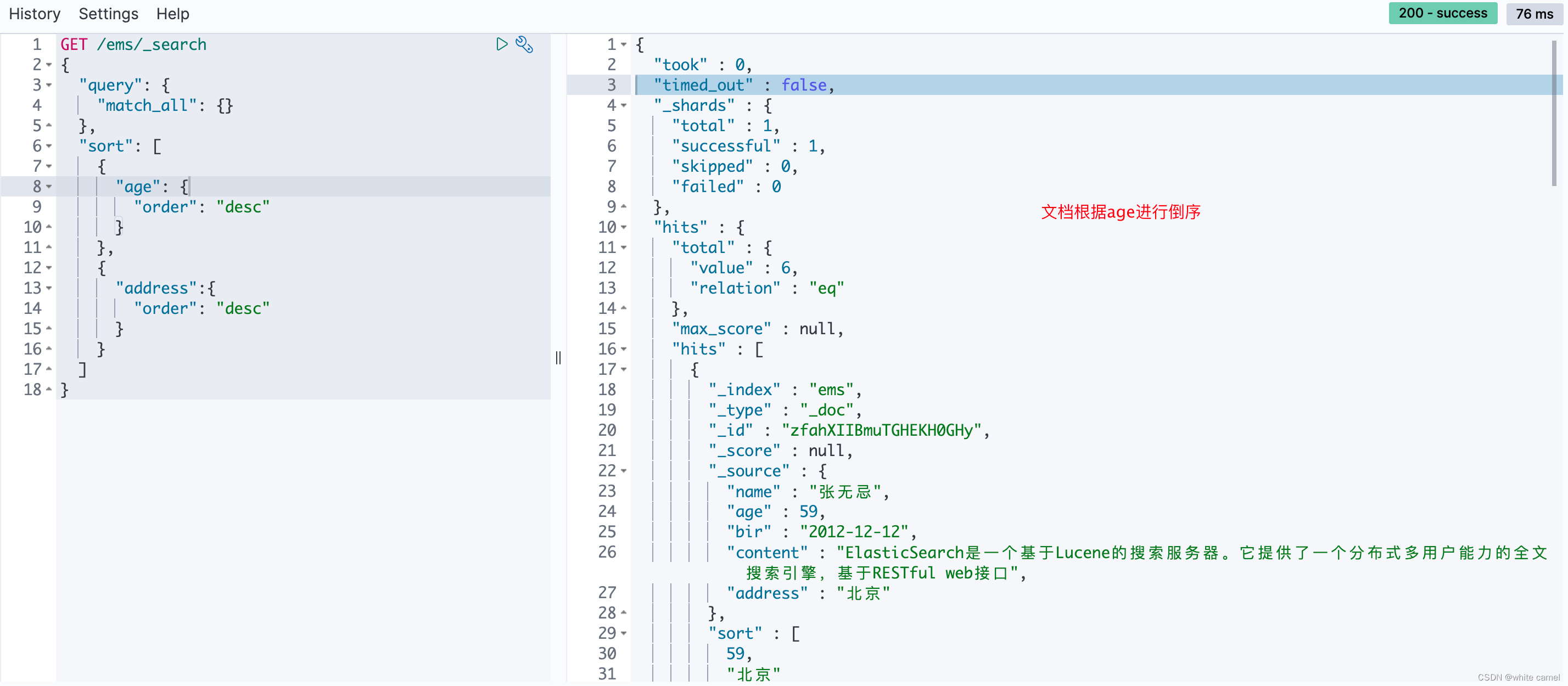
Task: Click the GET /ems/_search request line
Action: tap(133, 44)
